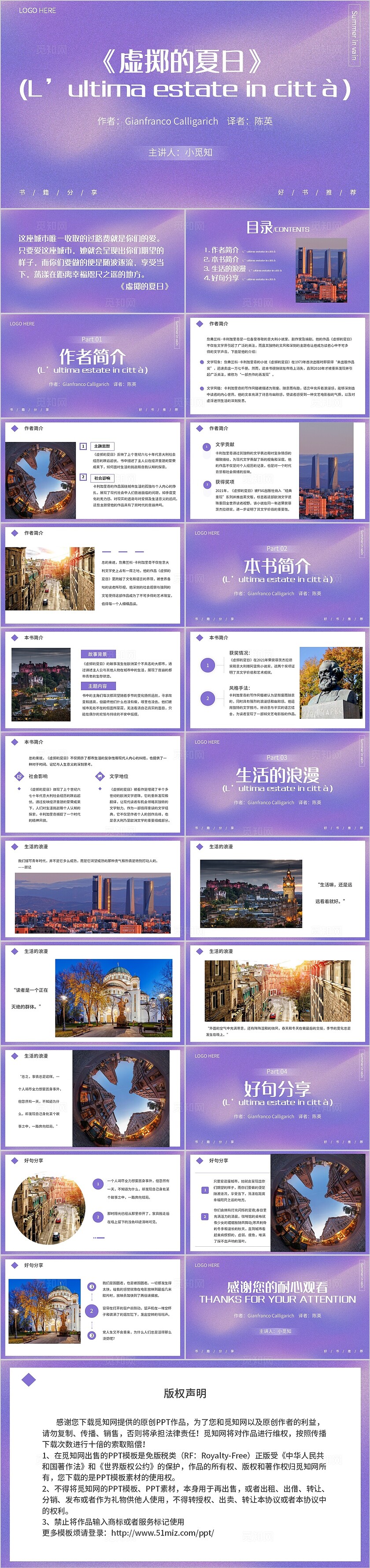This screenshot has width=370, height=1568.
Task: Open the Part 03 生活的浪漫 section slide
Action: (277, 784)
